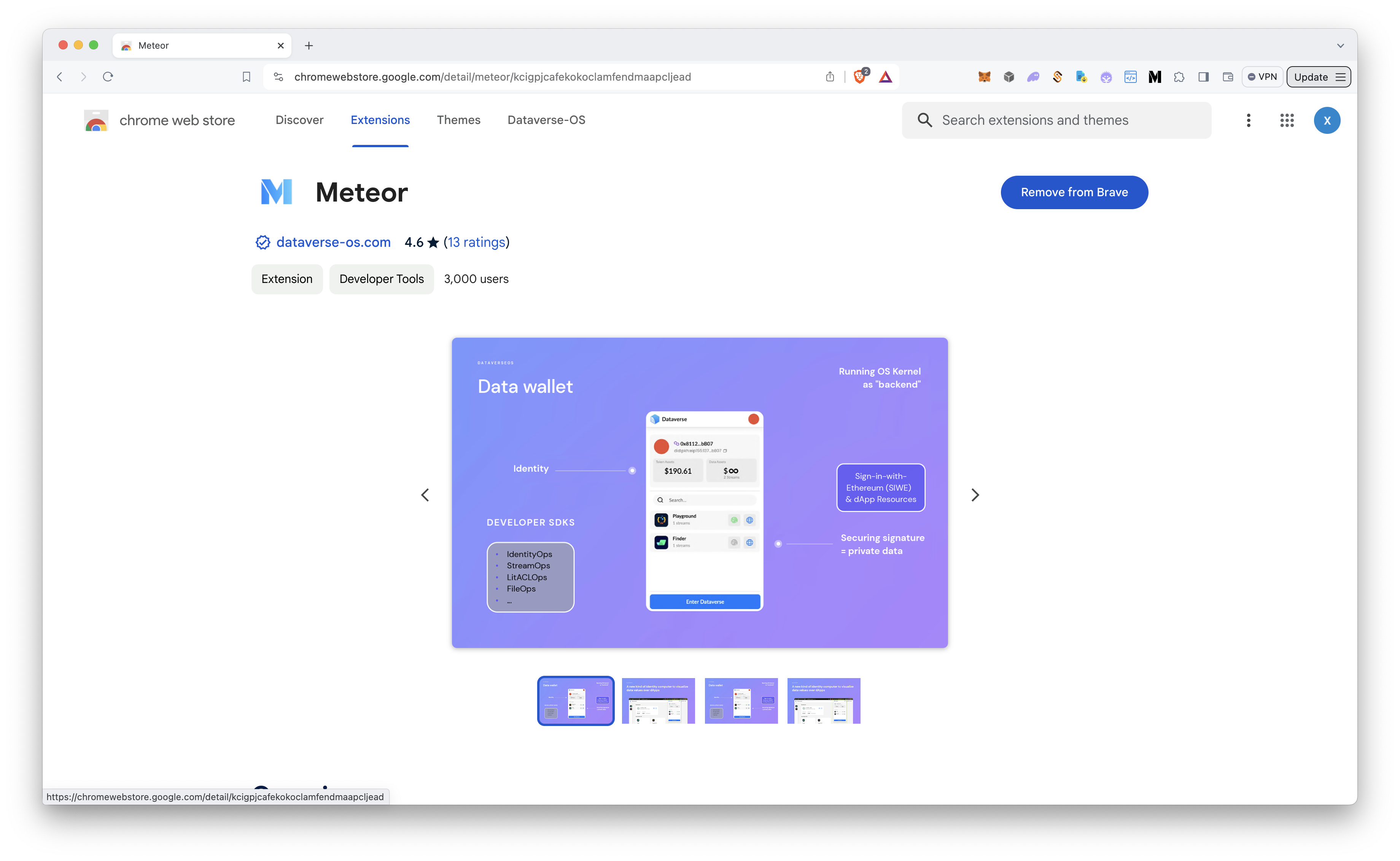Advance the screenshot carousel with the right arrow
This screenshot has height=861, width=1400.
click(x=975, y=495)
